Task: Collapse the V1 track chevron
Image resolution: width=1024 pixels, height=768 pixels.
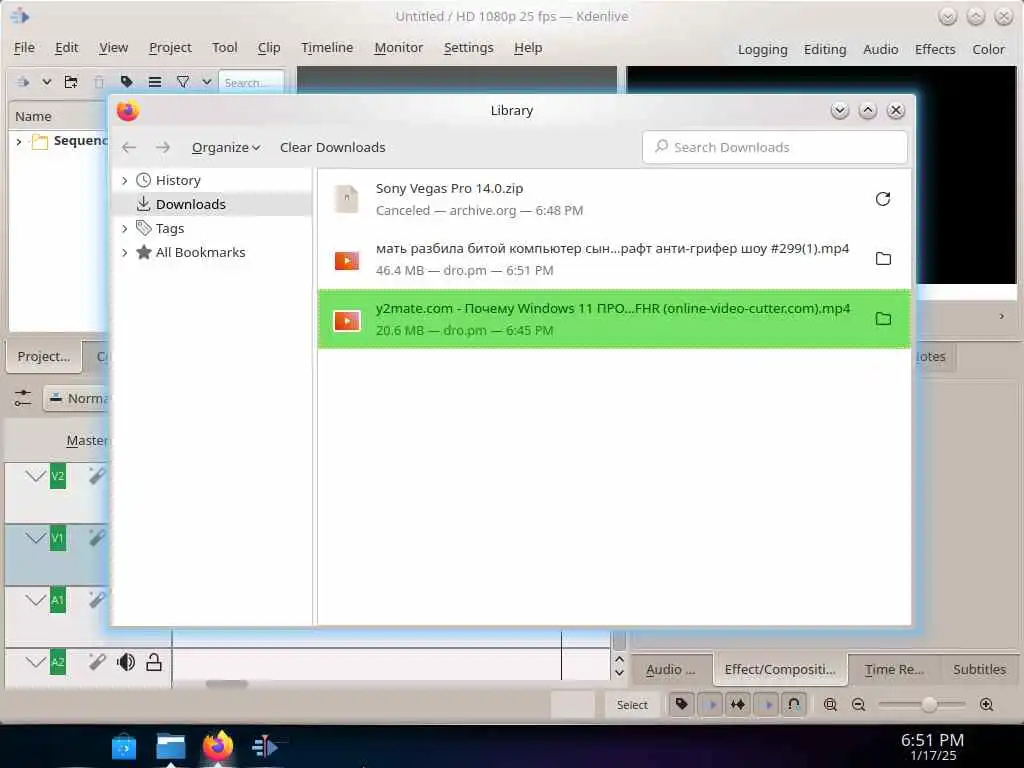Action: tap(35, 537)
